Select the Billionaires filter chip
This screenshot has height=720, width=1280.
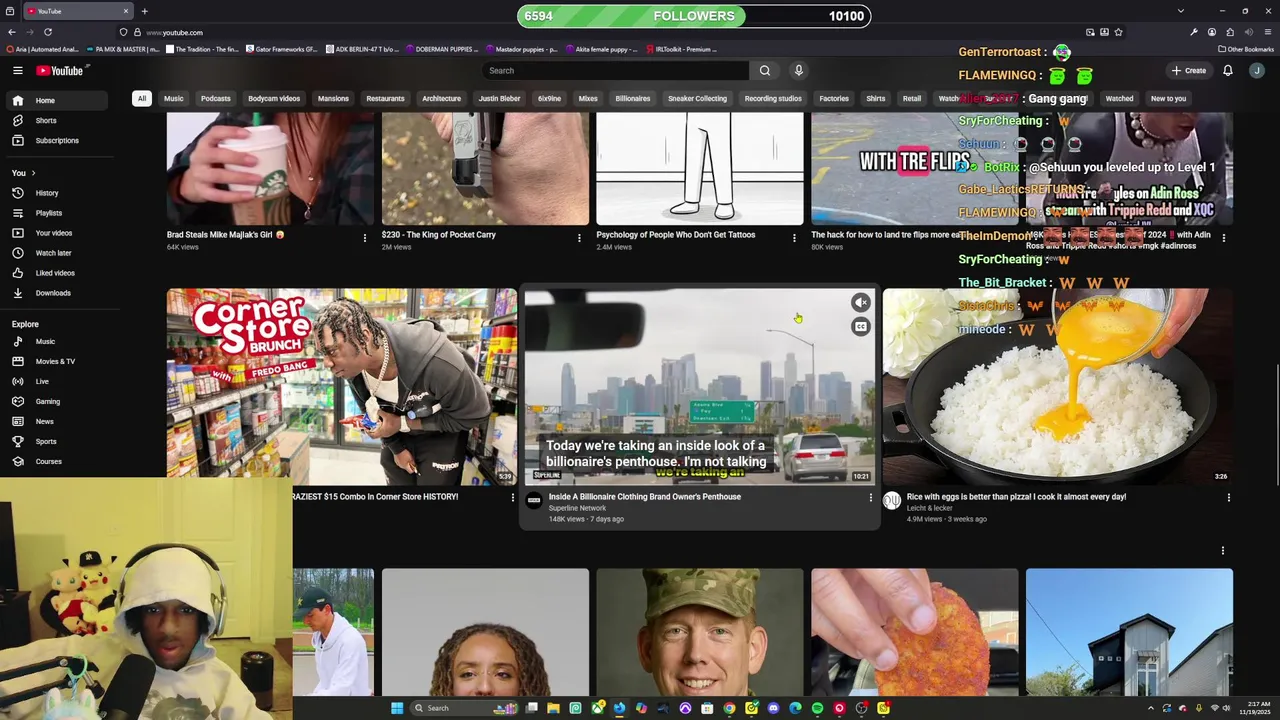coord(632,99)
